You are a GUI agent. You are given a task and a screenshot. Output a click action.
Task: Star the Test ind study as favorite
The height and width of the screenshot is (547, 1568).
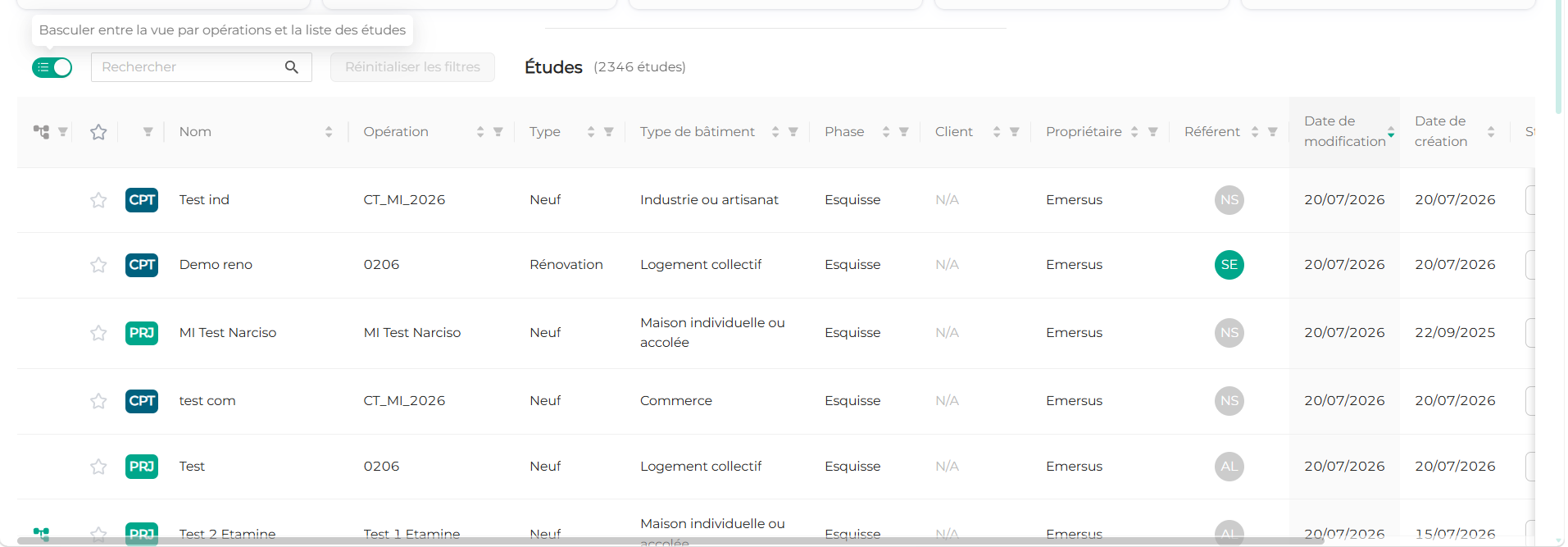[98, 200]
